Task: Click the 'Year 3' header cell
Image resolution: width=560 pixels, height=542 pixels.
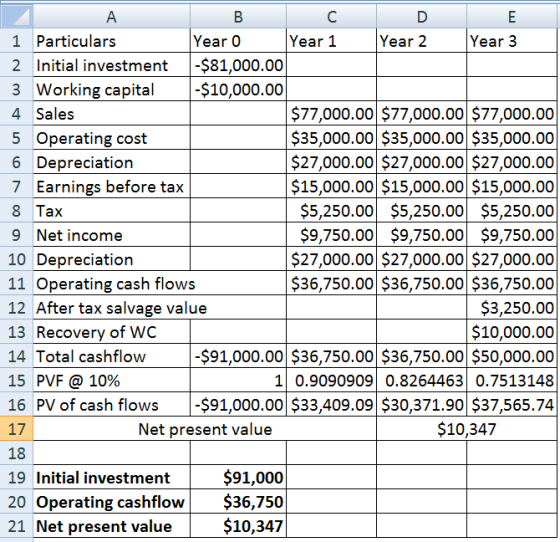Action: click(x=512, y=41)
